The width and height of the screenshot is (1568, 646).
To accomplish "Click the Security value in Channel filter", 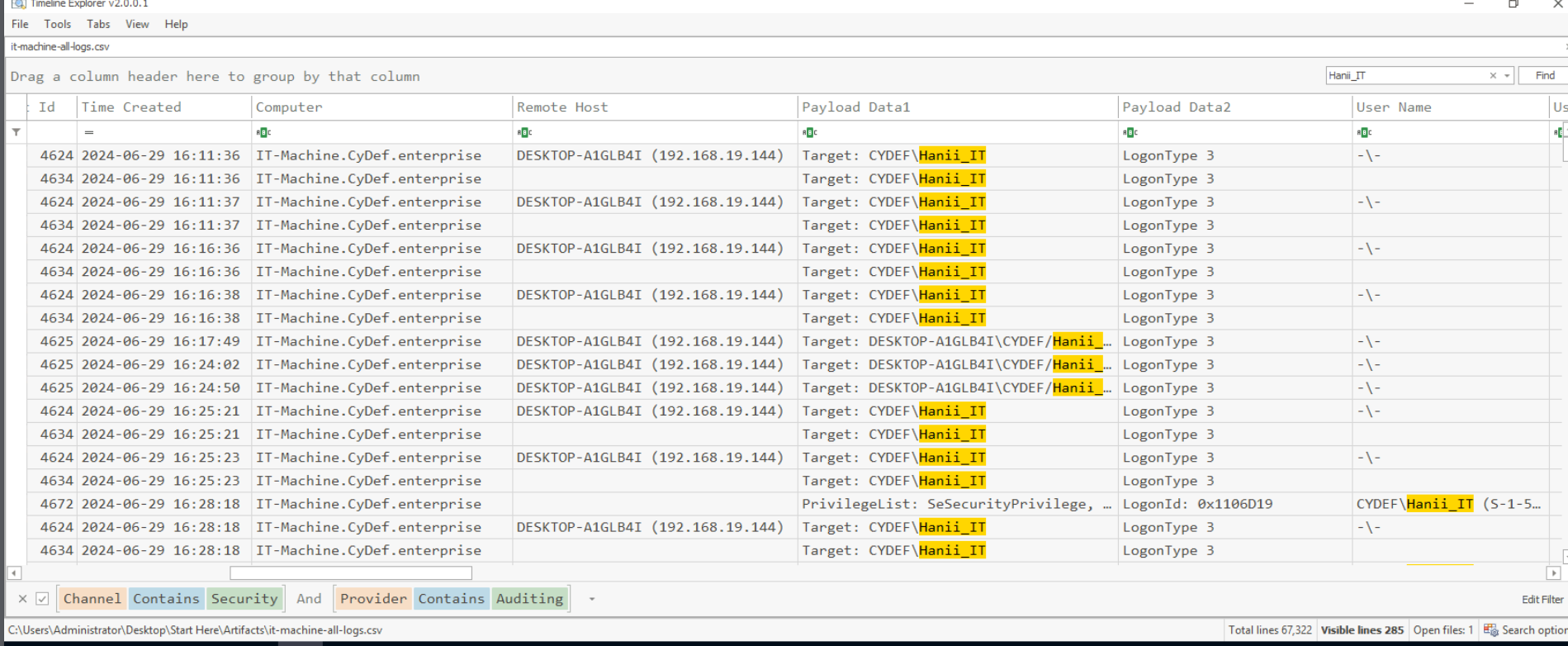I will tap(244, 599).
